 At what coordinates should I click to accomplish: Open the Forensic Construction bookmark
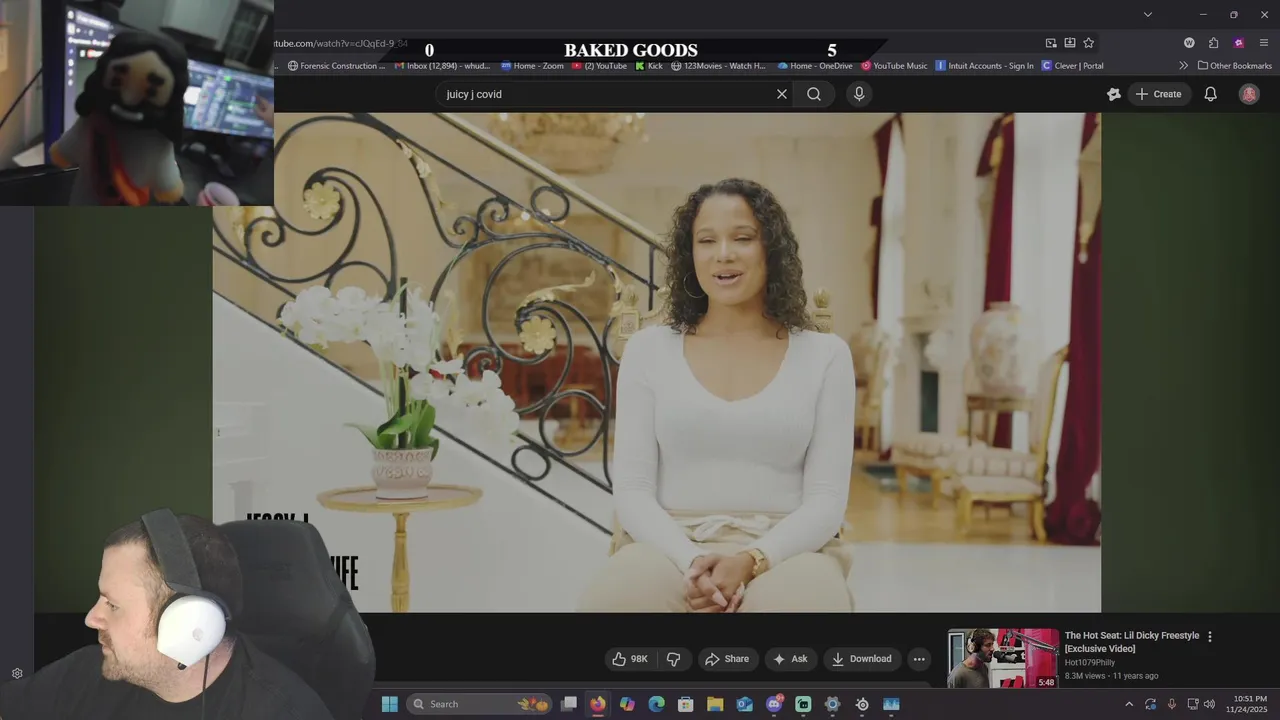(x=336, y=66)
